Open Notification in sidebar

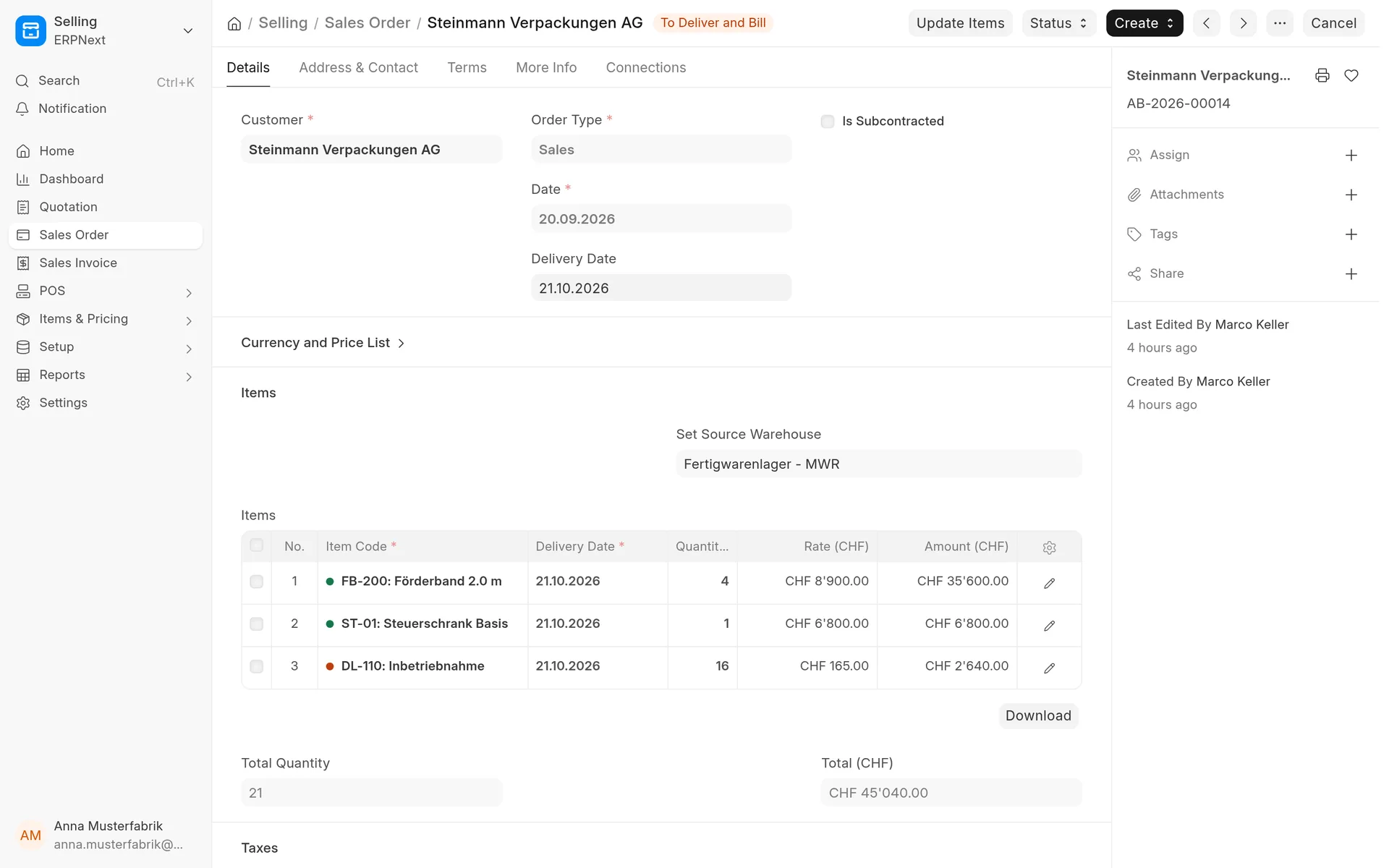point(106,109)
